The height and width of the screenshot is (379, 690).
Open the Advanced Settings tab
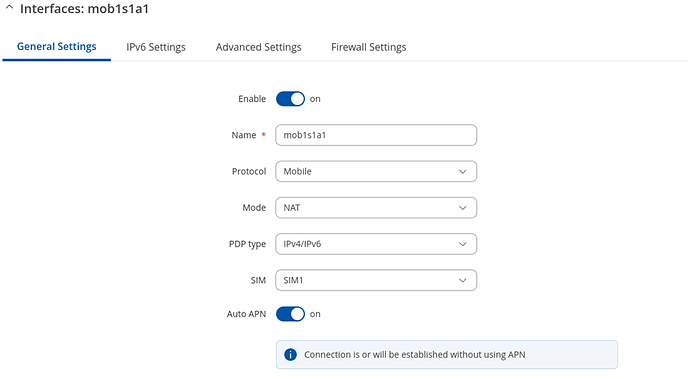258,47
